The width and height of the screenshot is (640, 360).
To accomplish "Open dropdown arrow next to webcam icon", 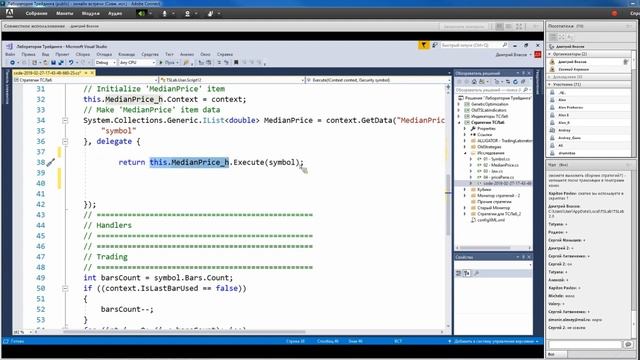I will 196,13.
